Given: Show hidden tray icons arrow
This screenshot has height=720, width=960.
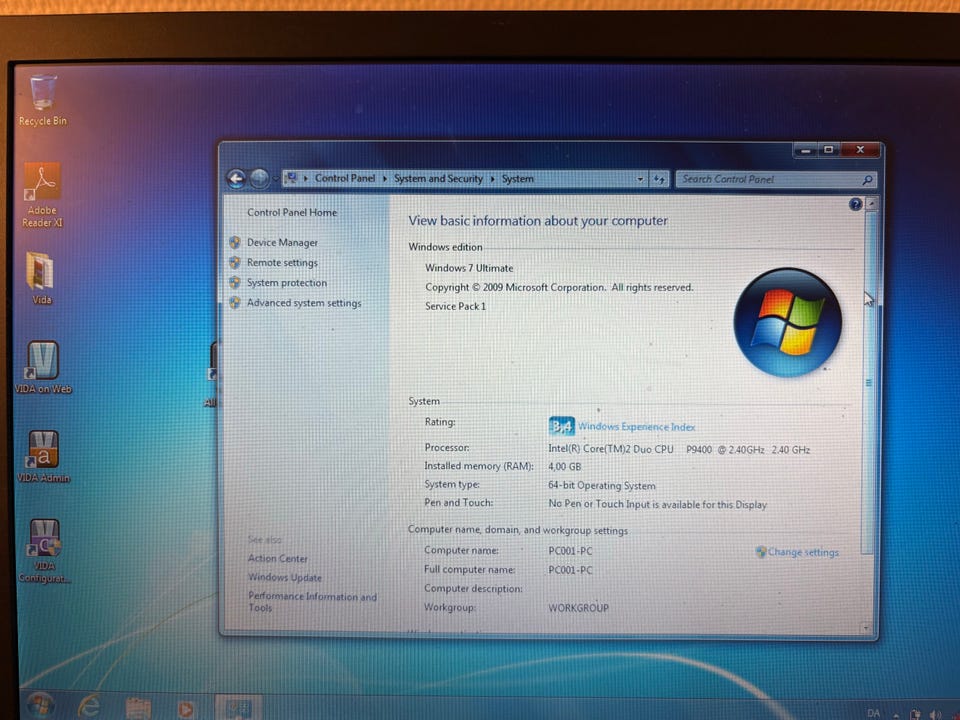Looking at the screenshot, I should coord(896,714).
